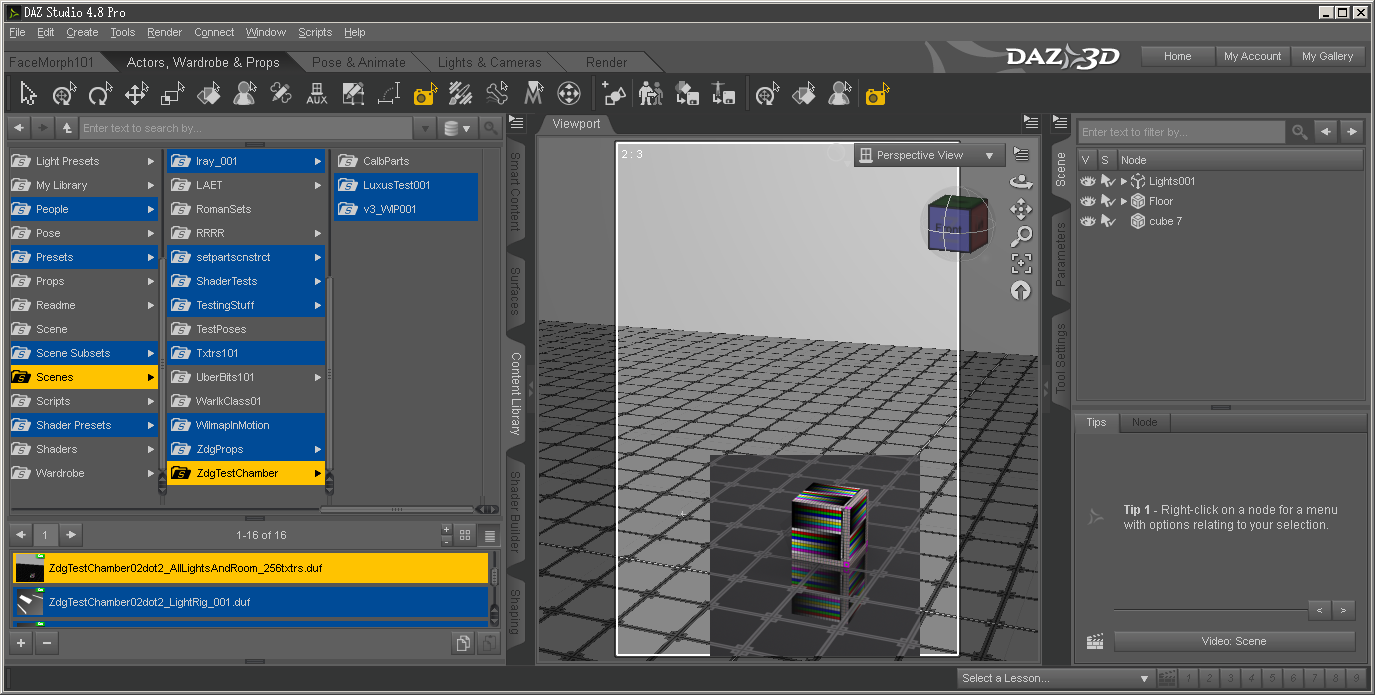The image size is (1375, 695).
Task: Toggle visibility of cube 7
Action: pyautogui.click(x=1088, y=221)
